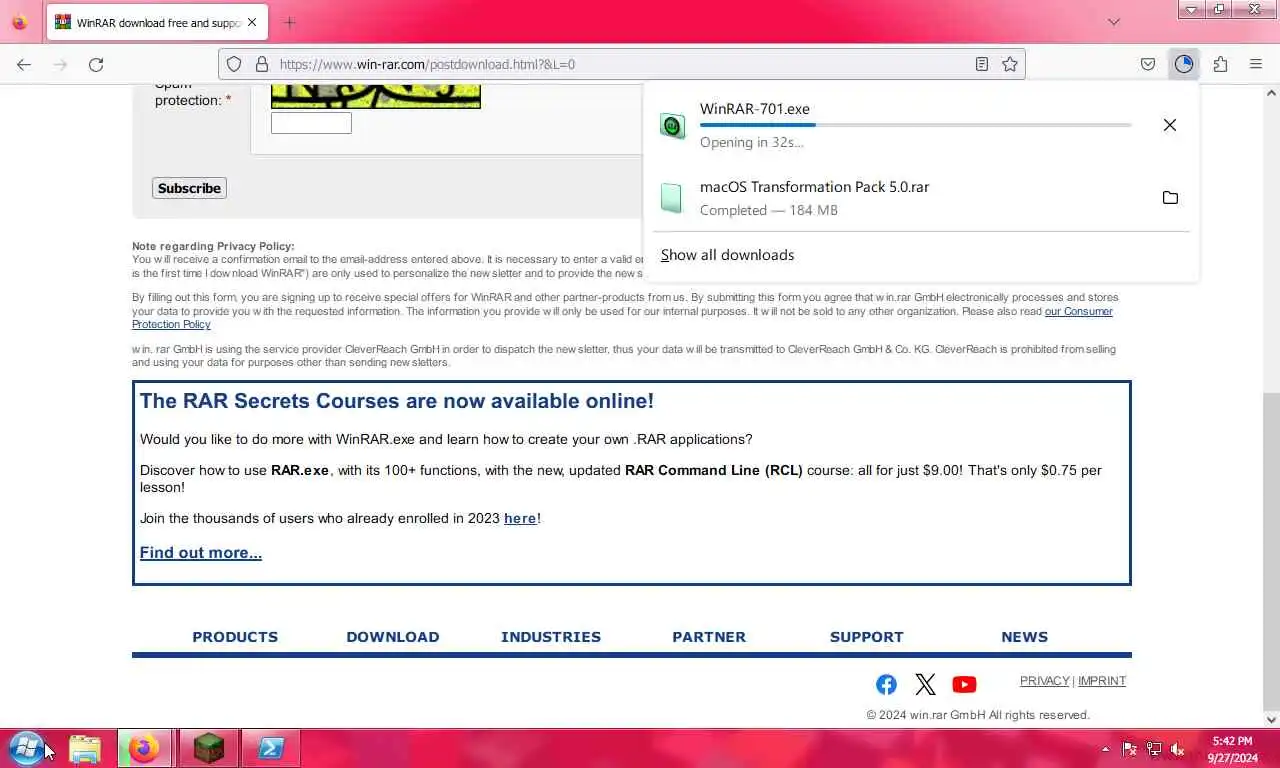Go back with the back arrow
The height and width of the screenshot is (768, 1280).
tap(24, 64)
